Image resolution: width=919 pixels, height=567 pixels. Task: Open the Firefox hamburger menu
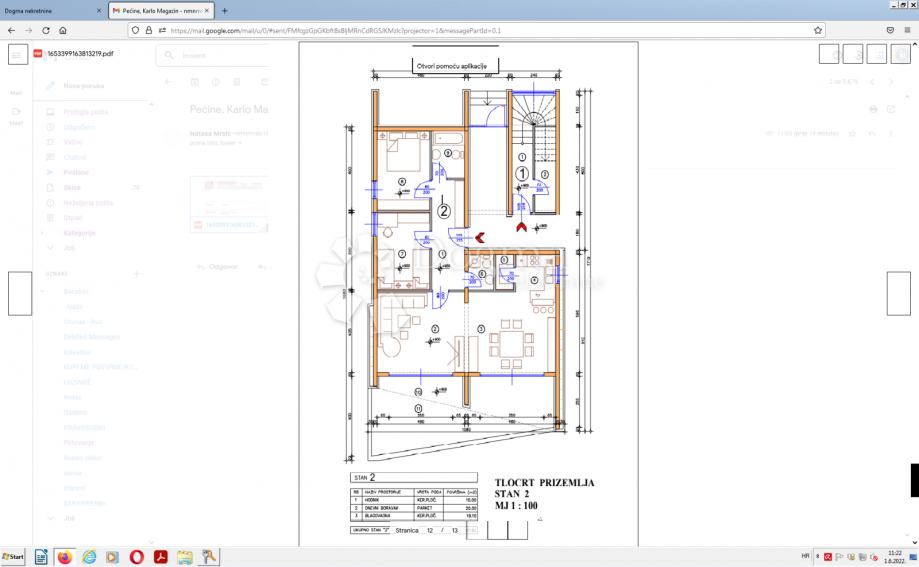(x=906, y=30)
